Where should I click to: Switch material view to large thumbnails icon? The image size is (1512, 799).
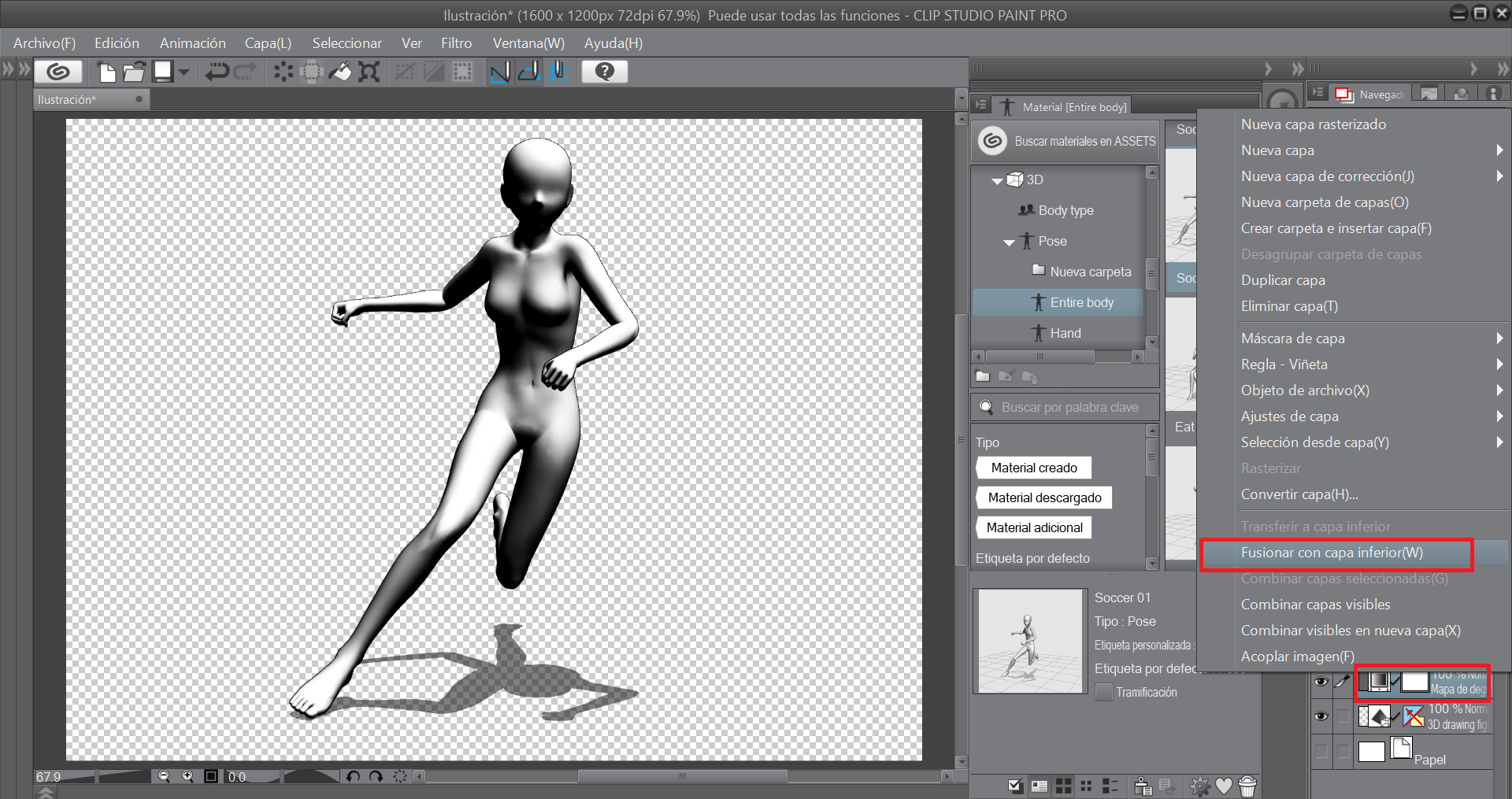(1063, 786)
